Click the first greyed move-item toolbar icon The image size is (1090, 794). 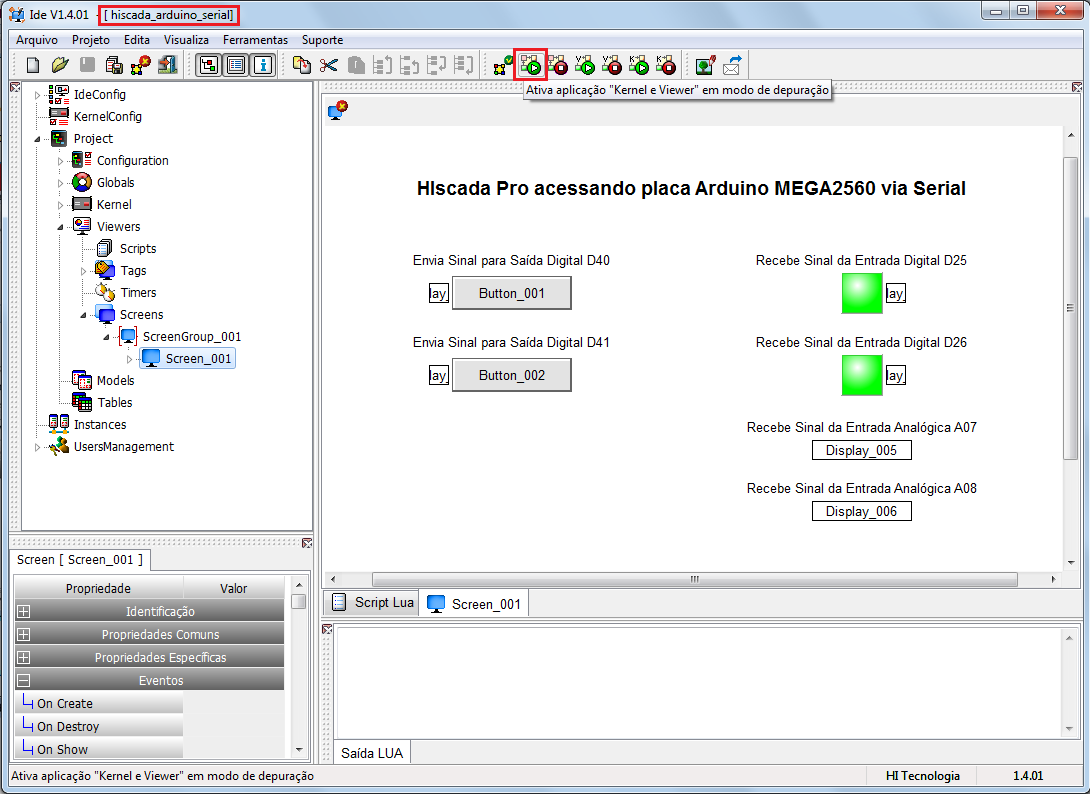click(383, 65)
